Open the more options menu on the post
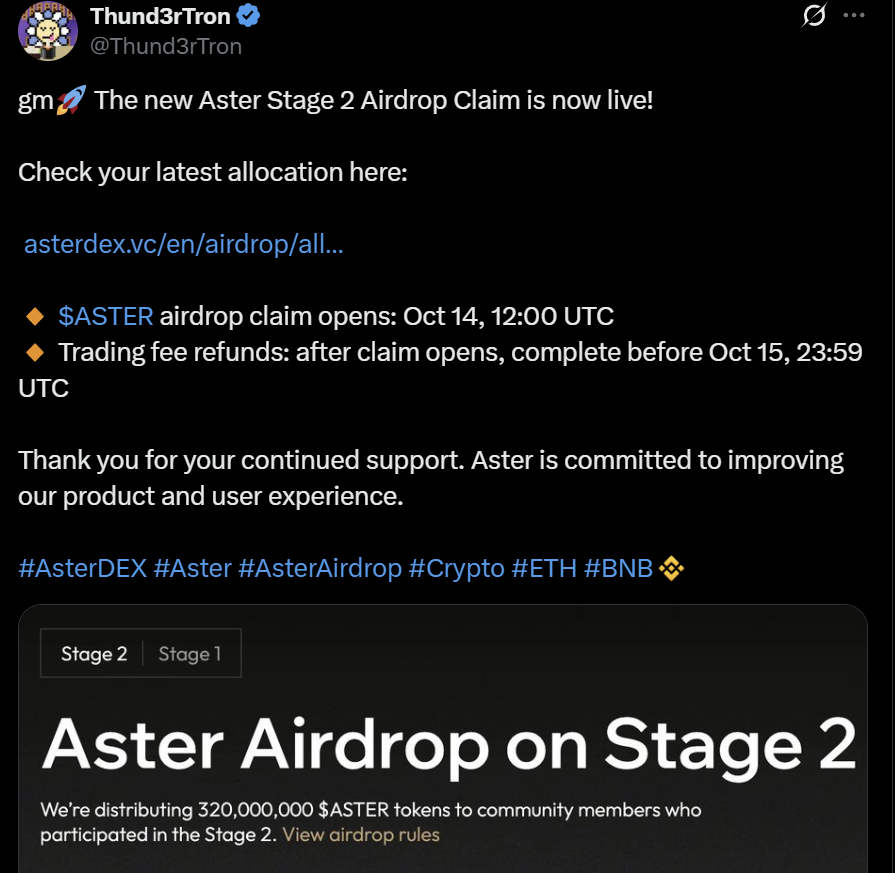 pos(855,13)
